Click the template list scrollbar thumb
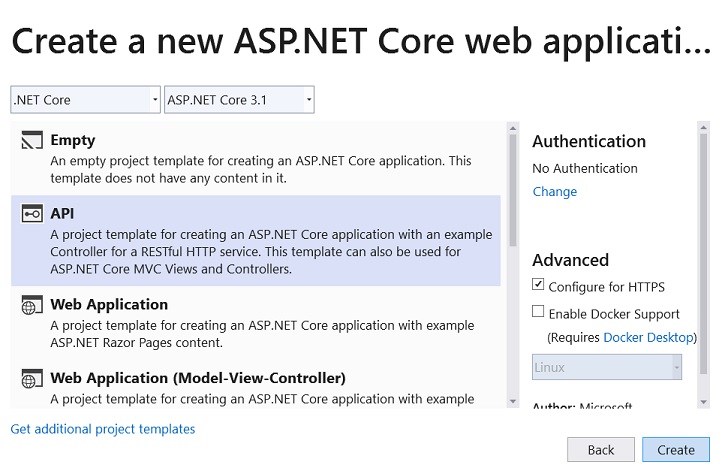The width and height of the screenshot is (728, 471). coord(513,190)
